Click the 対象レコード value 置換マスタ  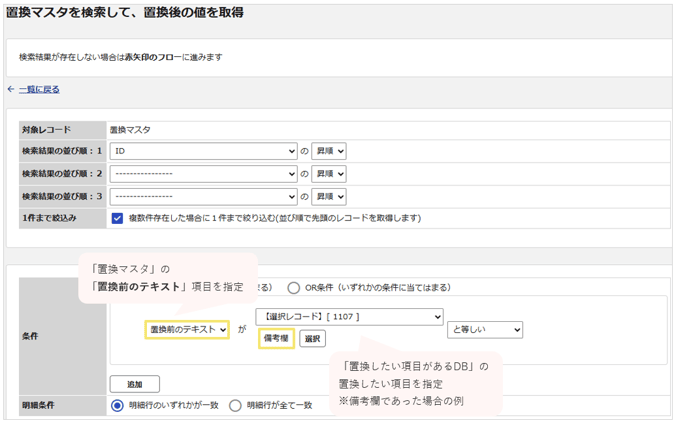[x=130, y=130]
